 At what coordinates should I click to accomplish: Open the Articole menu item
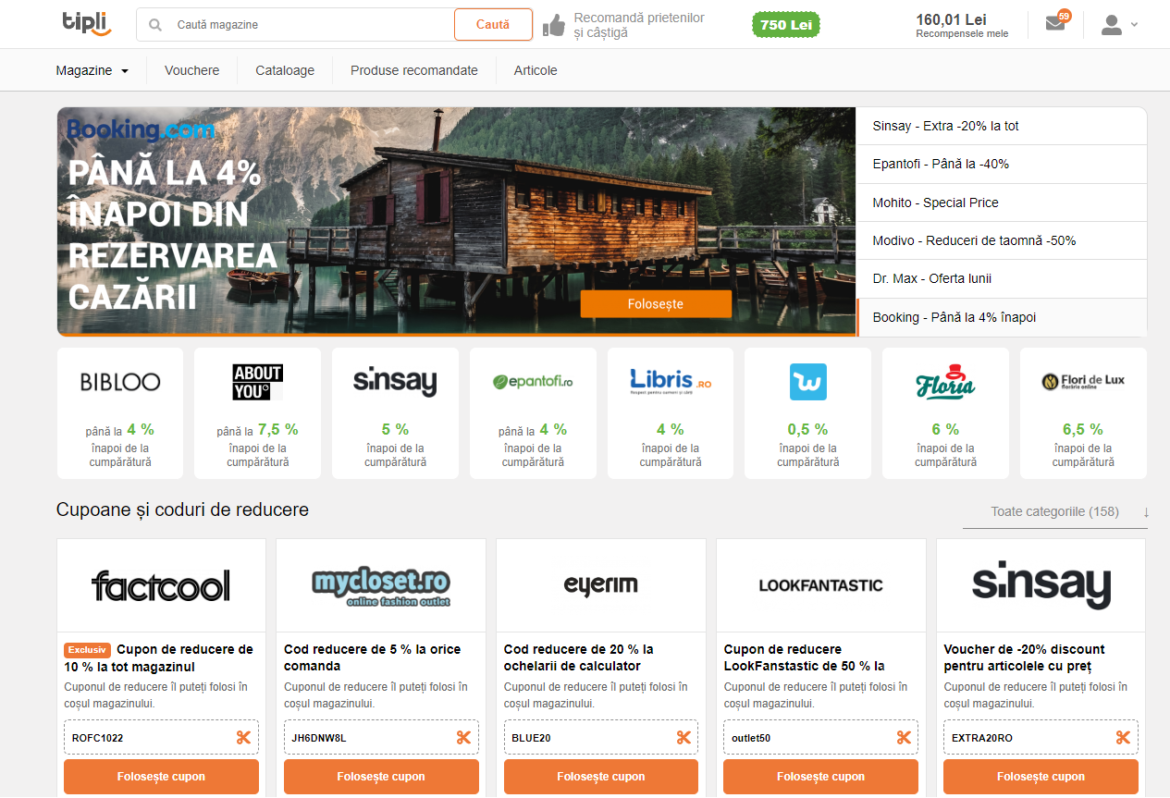click(x=536, y=71)
